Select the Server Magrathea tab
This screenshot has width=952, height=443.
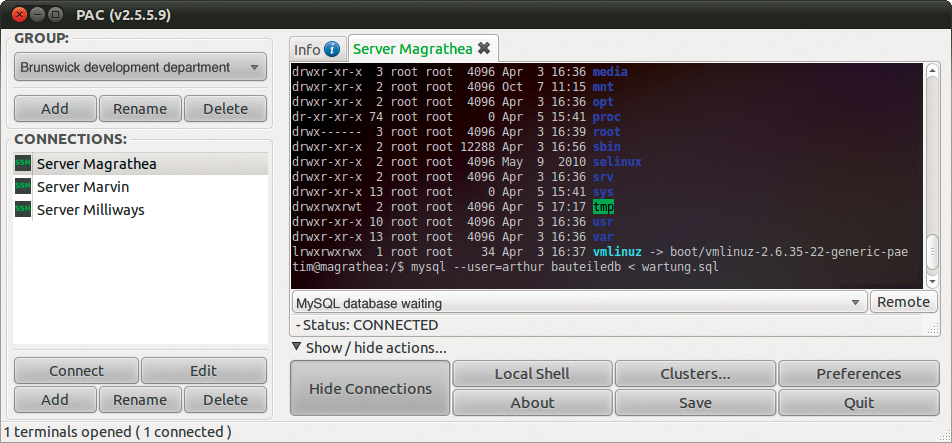click(x=423, y=49)
